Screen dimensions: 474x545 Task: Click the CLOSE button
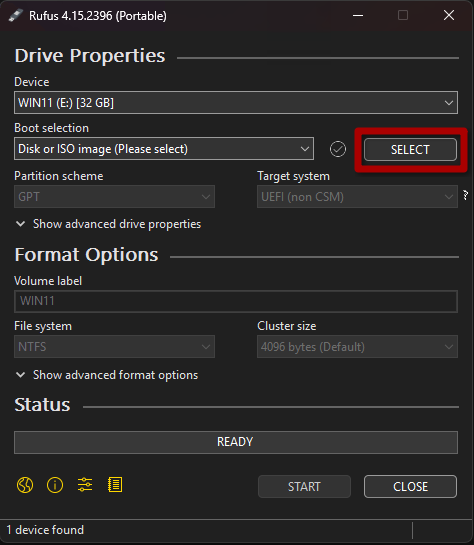point(410,487)
